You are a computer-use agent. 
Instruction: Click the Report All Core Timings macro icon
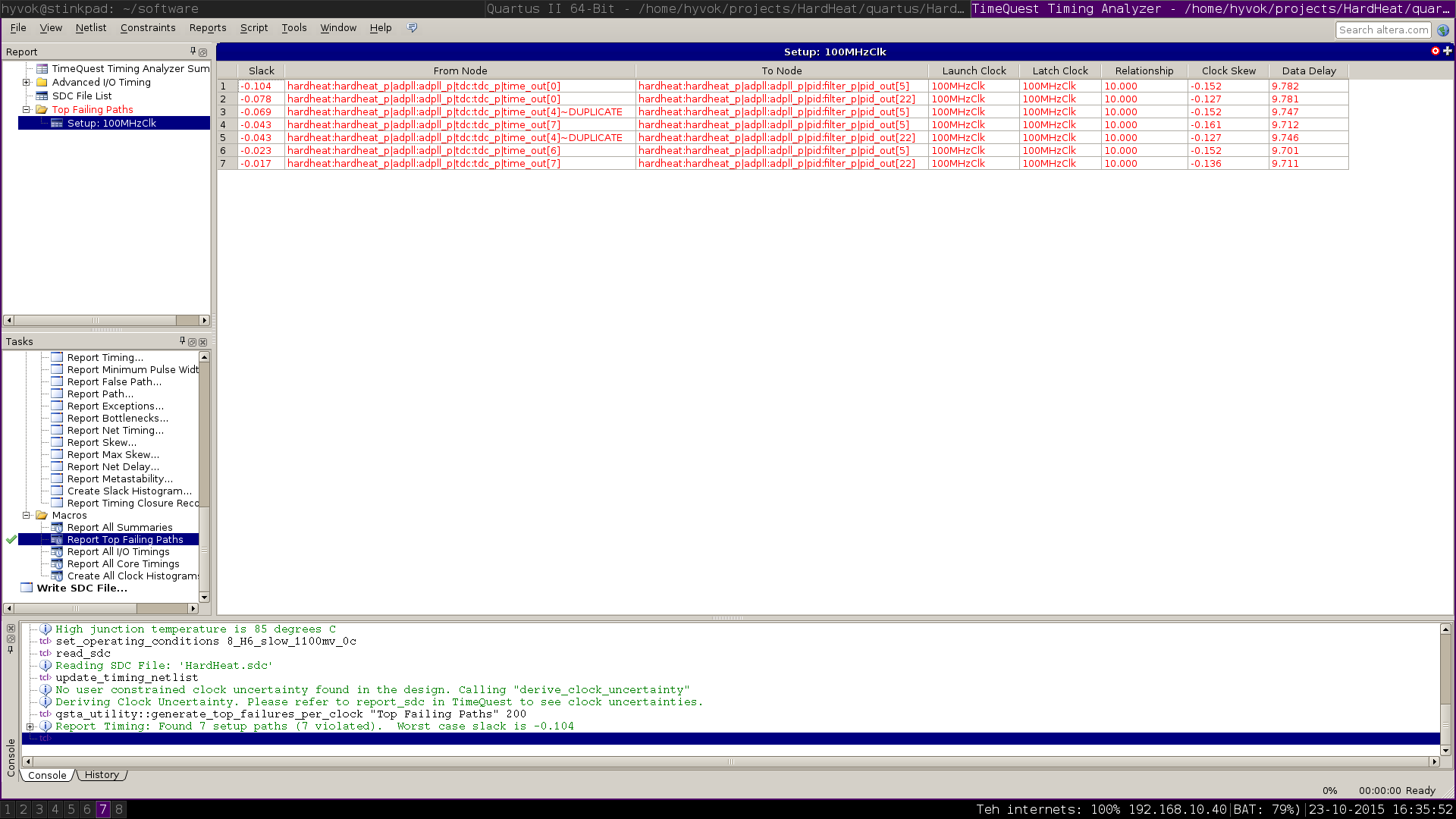coord(57,563)
